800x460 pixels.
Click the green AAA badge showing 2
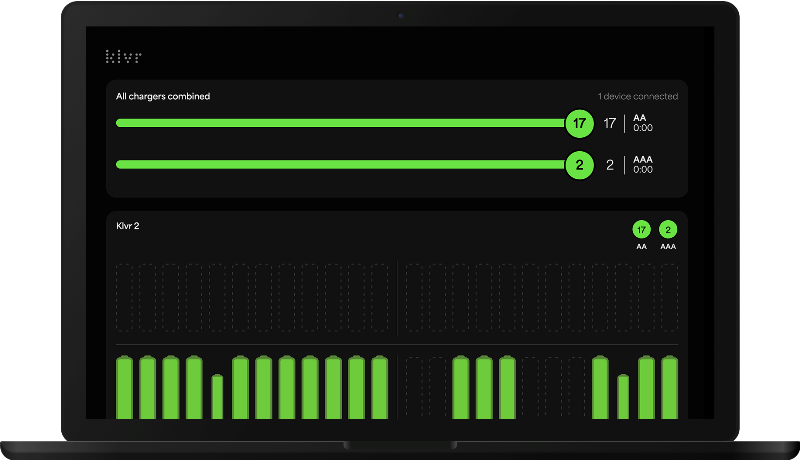668,229
